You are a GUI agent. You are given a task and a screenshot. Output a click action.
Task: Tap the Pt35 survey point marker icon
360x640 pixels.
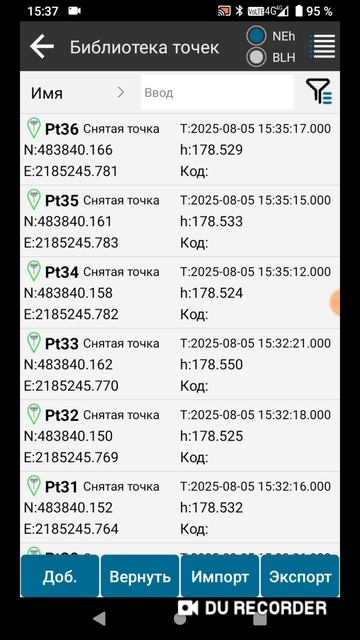(x=34, y=199)
